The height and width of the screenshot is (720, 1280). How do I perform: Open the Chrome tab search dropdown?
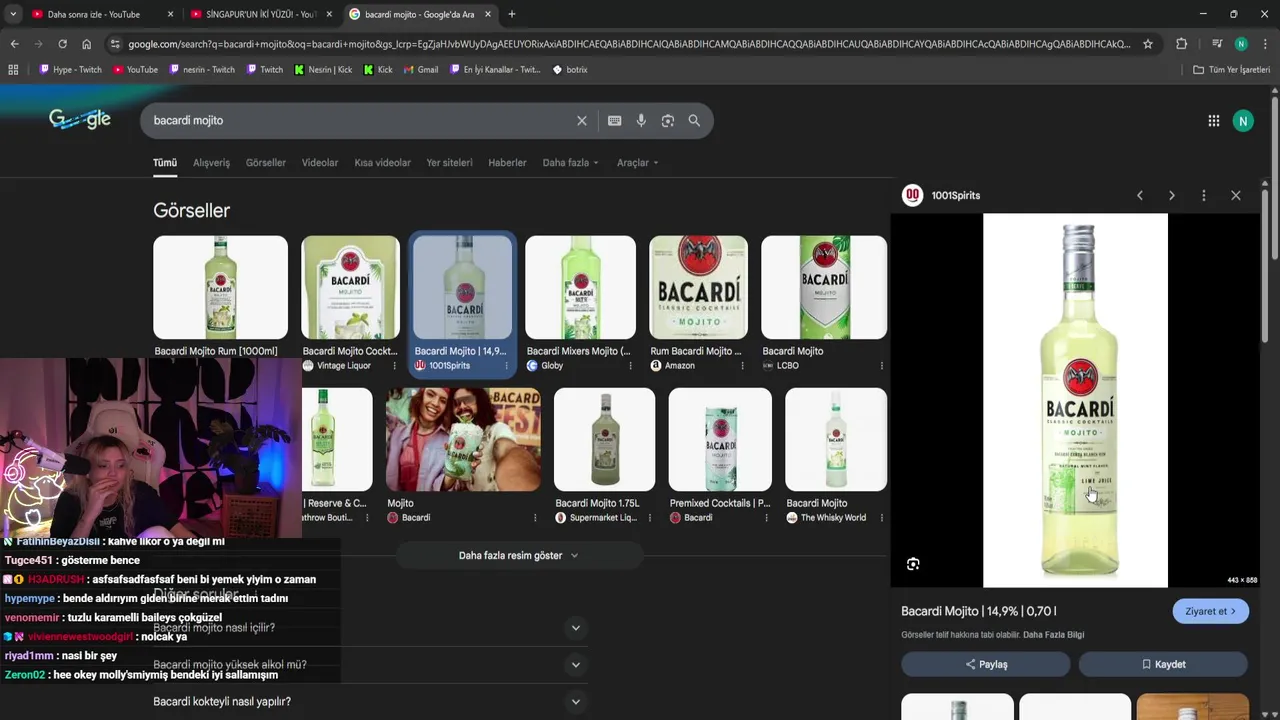coord(13,14)
